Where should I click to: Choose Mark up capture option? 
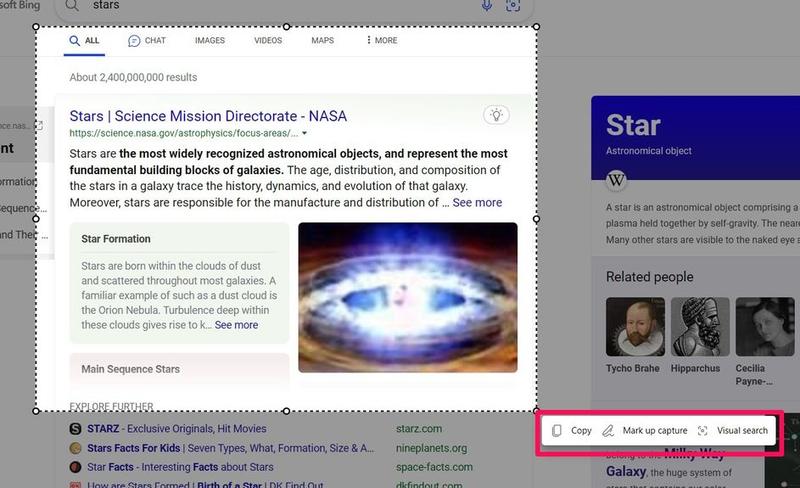click(645, 431)
